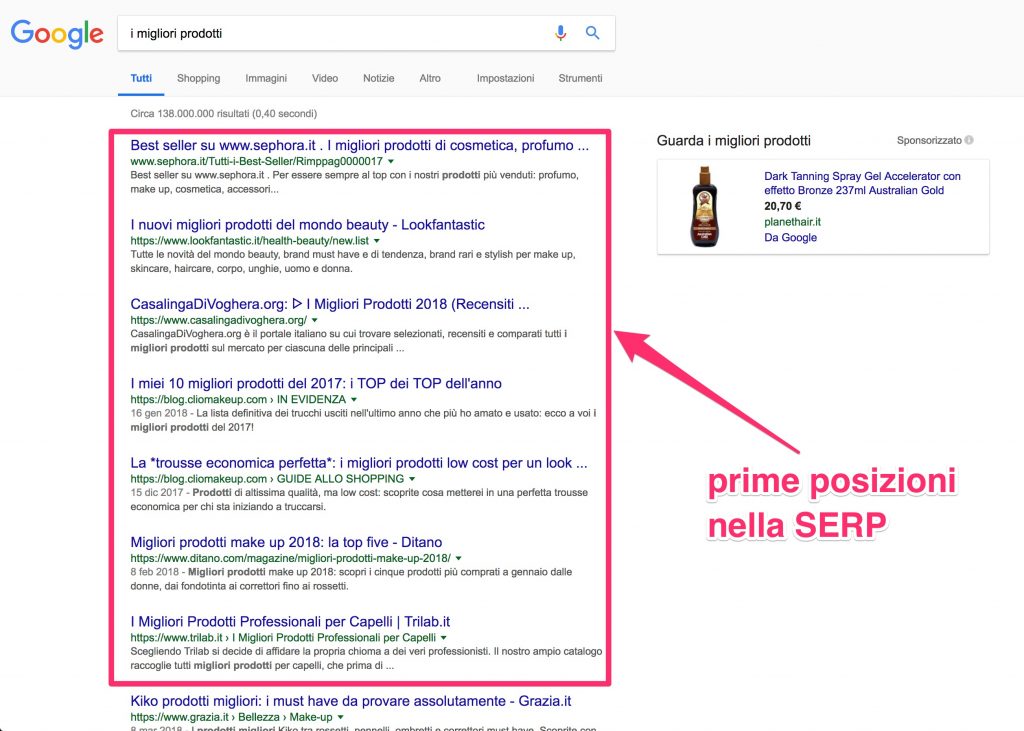Viewport: 1024px width, 731px height.
Task: Click the Sponsorizzato info icon
Action: coord(969,140)
